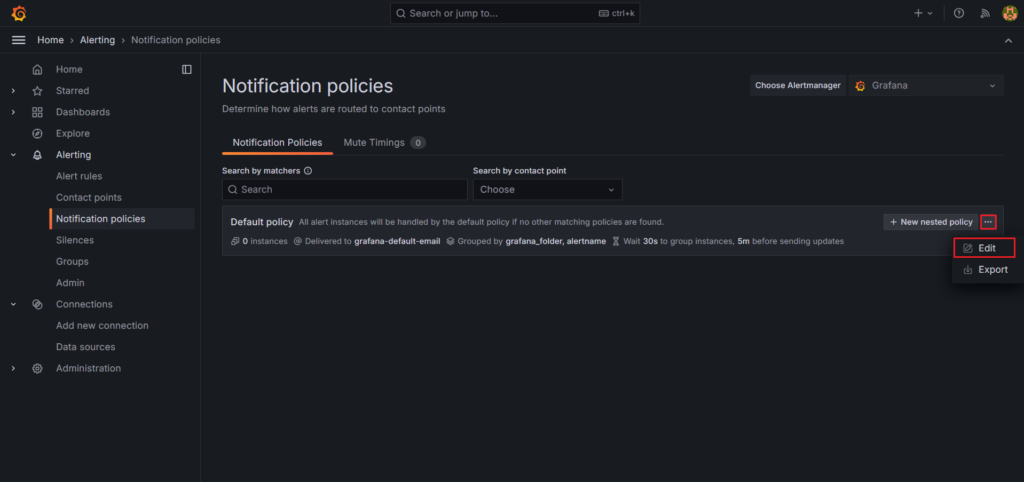Viewport: 1024px width, 482px height.
Task: Switch to the Mute Timings tab
Action: pyautogui.click(x=384, y=143)
